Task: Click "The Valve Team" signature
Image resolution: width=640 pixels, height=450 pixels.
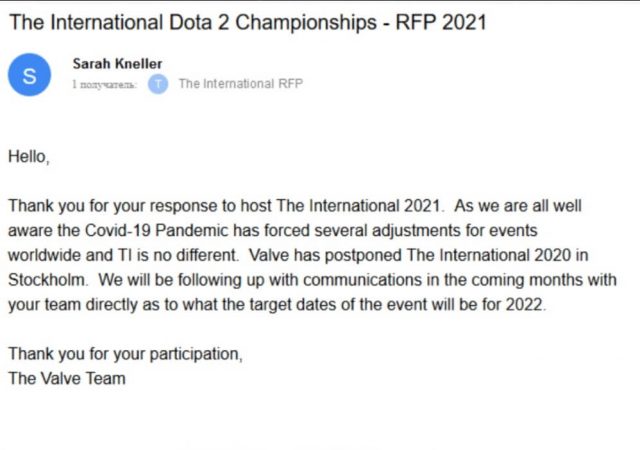Action: point(66,379)
